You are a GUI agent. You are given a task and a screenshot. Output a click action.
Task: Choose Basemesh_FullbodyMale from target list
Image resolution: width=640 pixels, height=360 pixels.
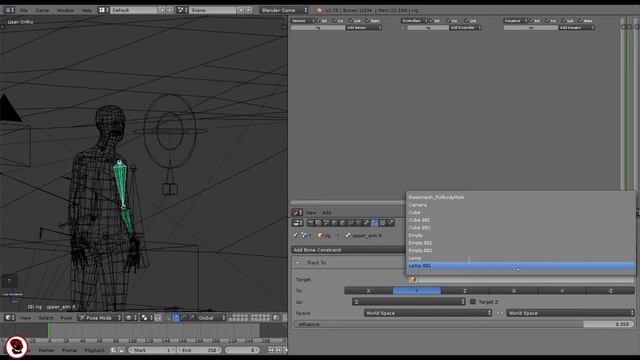tap(521, 197)
